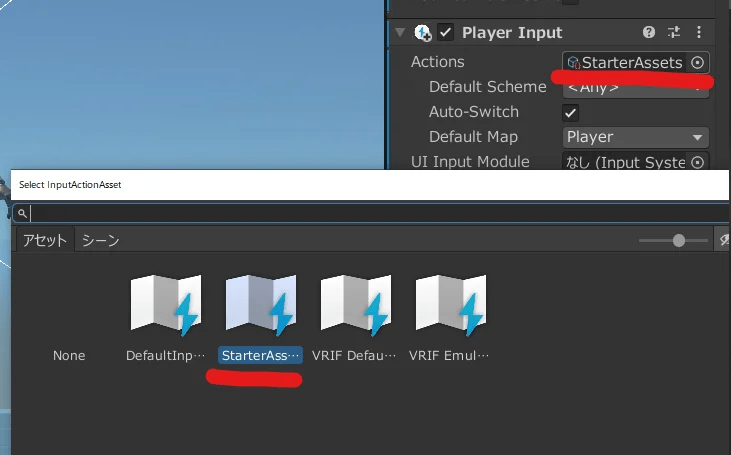The width and height of the screenshot is (731, 455).
Task: Click the asset search field
Action: coord(370,213)
